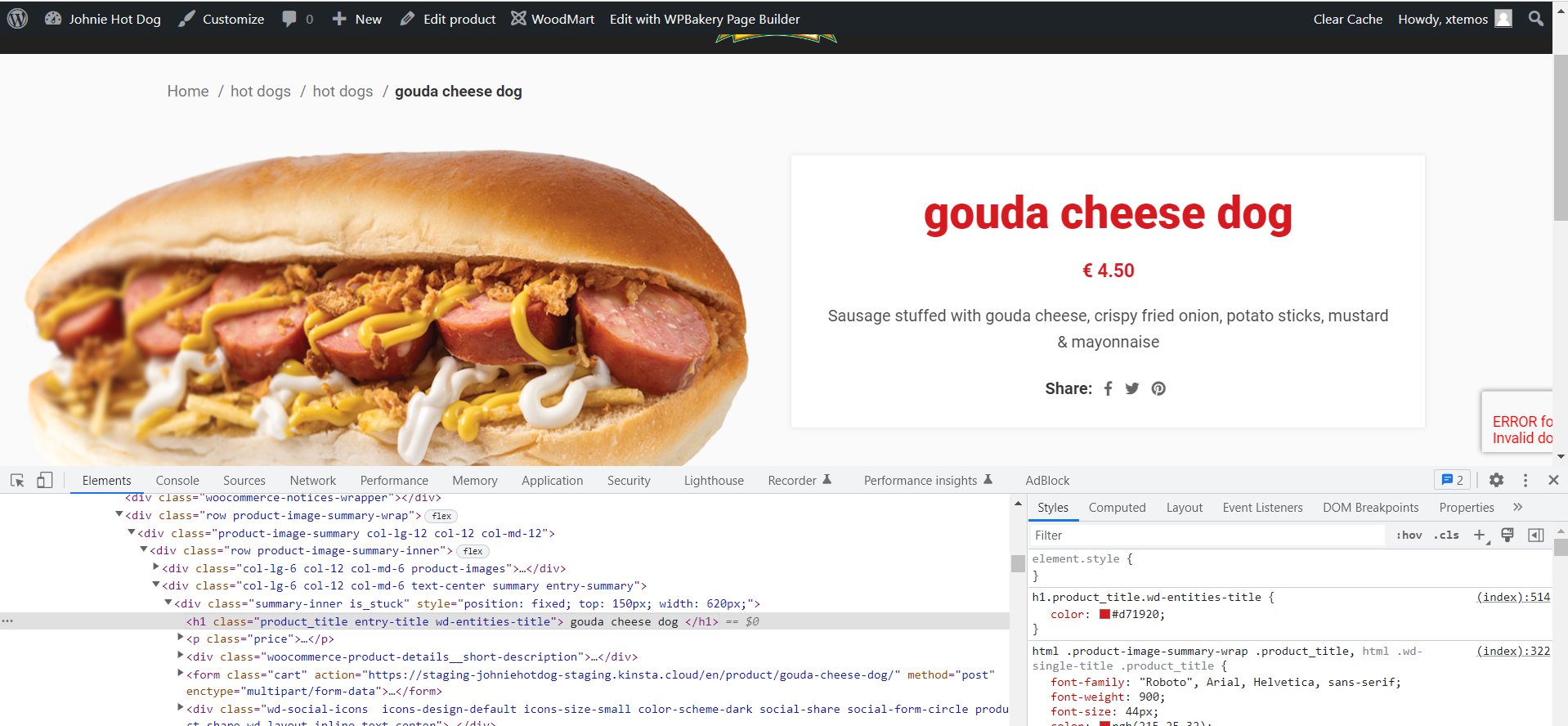Image resolution: width=1568 pixels, height=726 pixels.
Task: Collapse the summary-inner is_stuck div
Action: [x=168, y=603]
